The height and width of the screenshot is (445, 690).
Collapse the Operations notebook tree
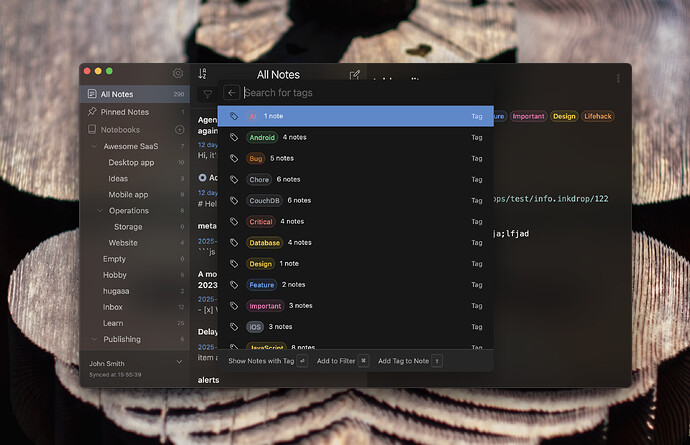(100, 210)
